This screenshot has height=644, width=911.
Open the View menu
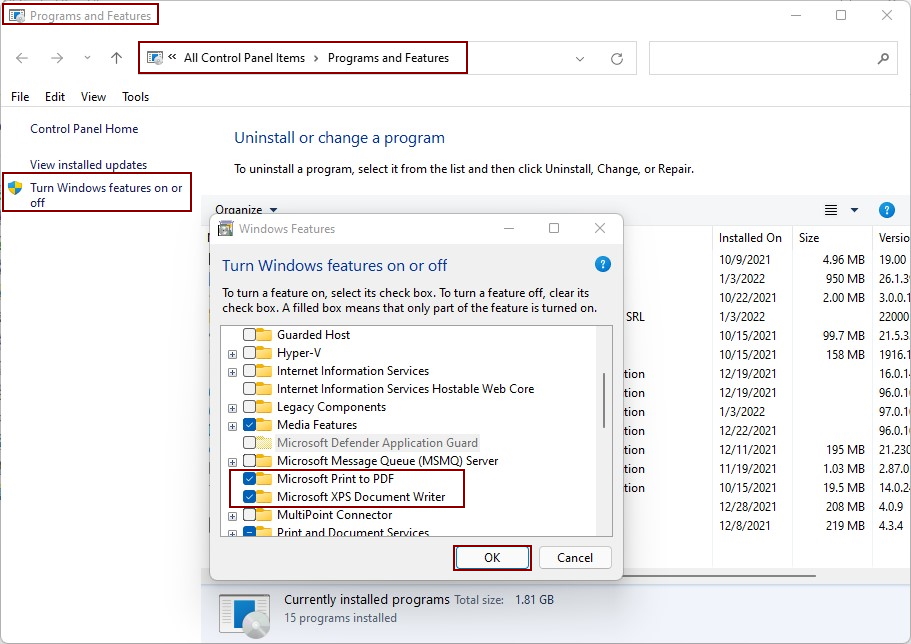[93, 96]
